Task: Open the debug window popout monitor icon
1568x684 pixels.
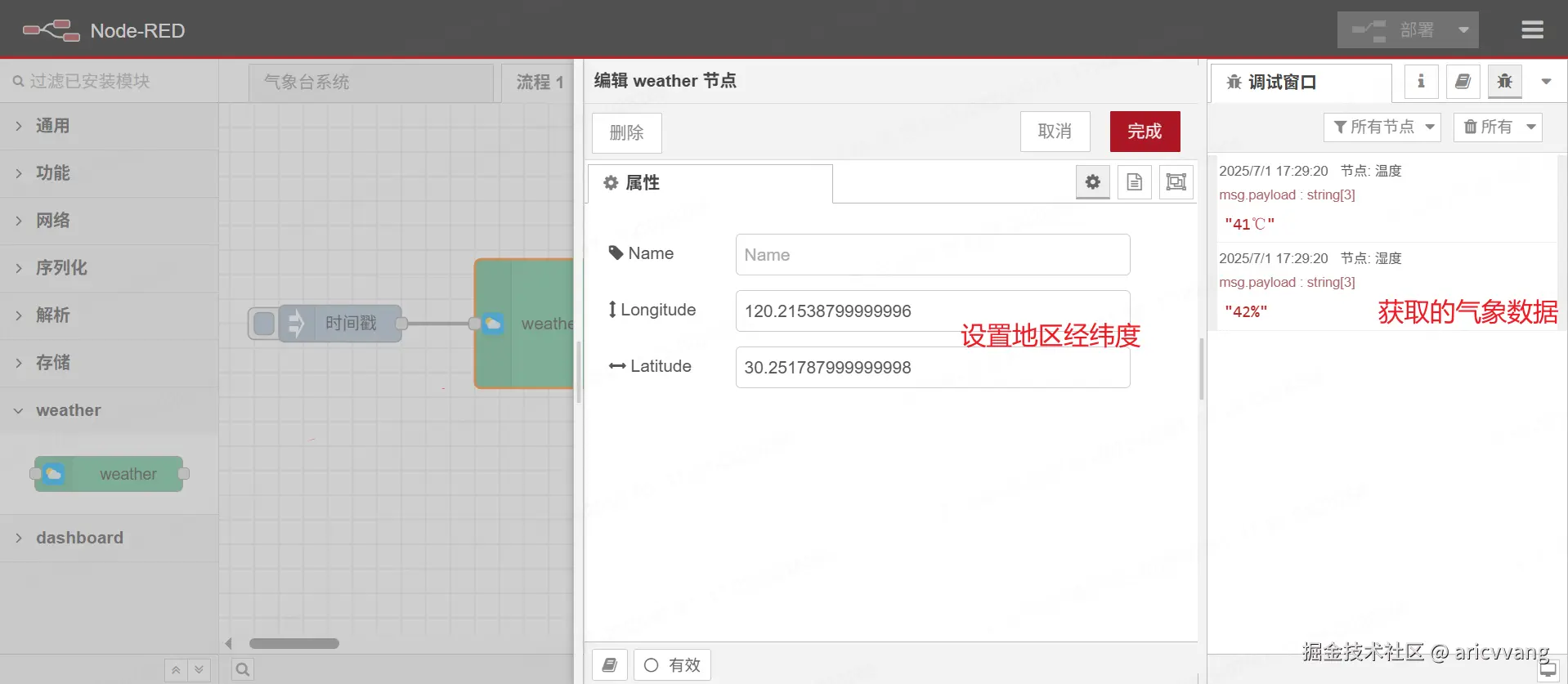Action: (x=1548, y=670)
